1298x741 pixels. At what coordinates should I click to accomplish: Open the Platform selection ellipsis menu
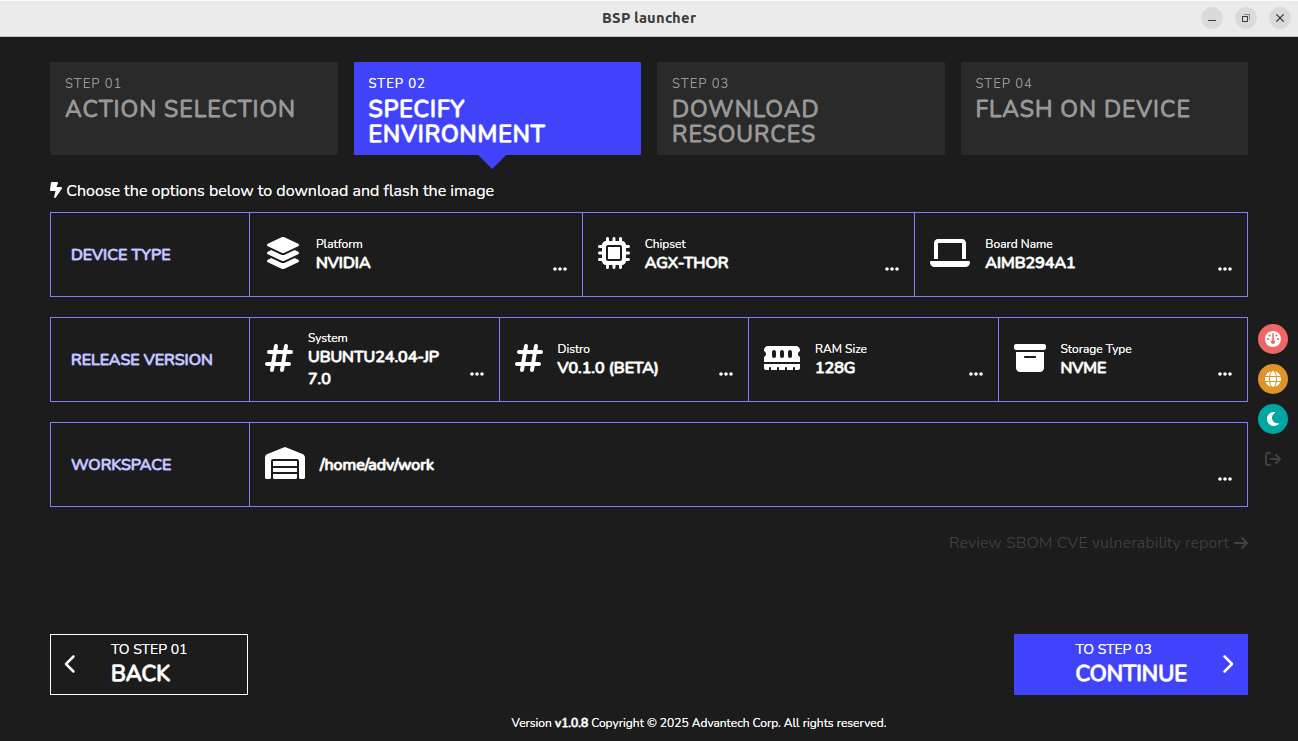pos(559,268)
